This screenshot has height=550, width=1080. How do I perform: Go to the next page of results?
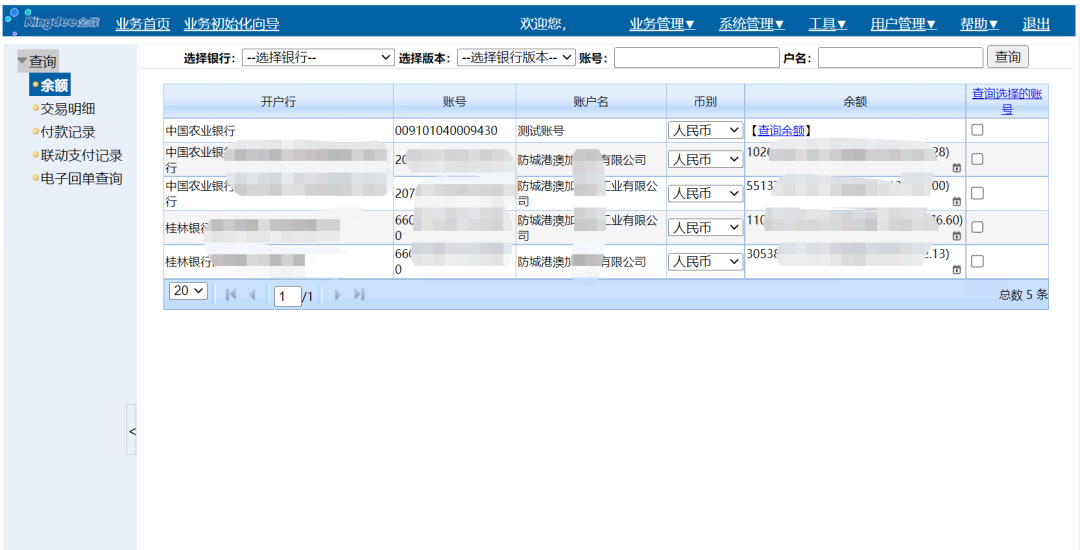(338, 295)
